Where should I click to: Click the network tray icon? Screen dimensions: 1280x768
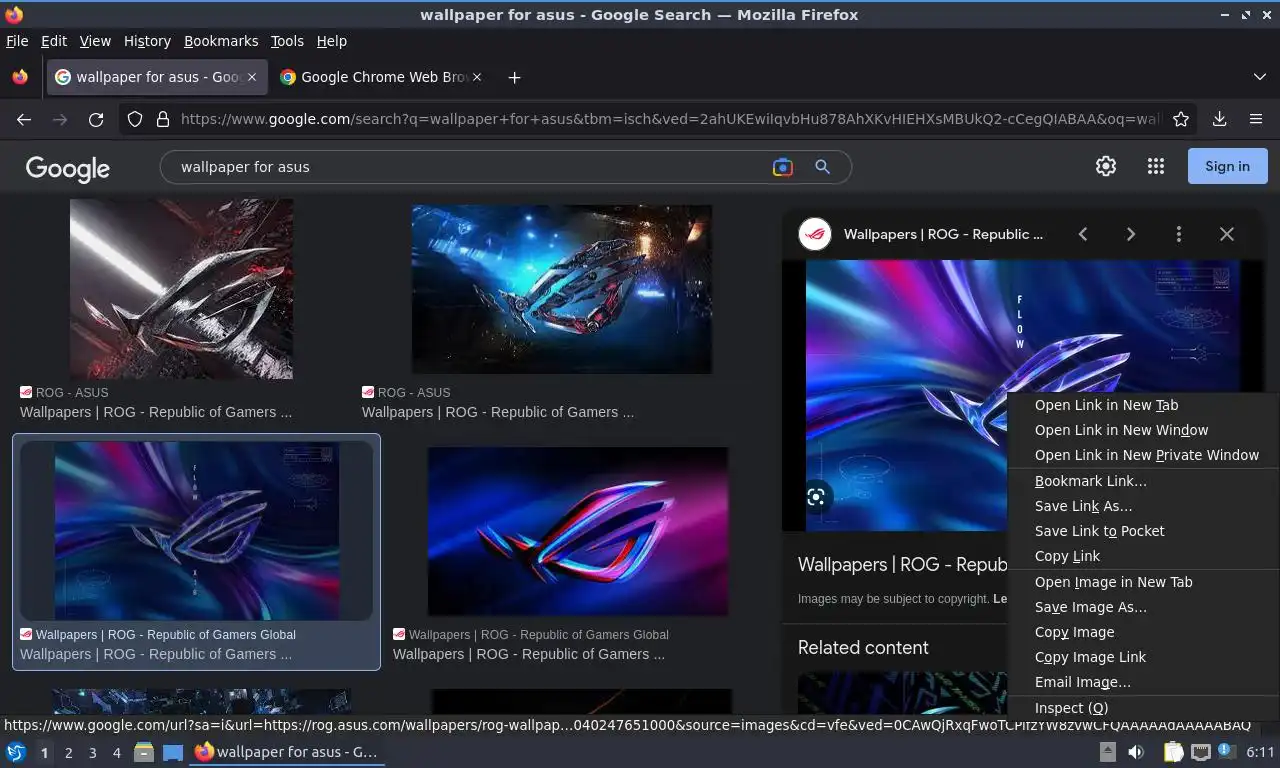1200,752
